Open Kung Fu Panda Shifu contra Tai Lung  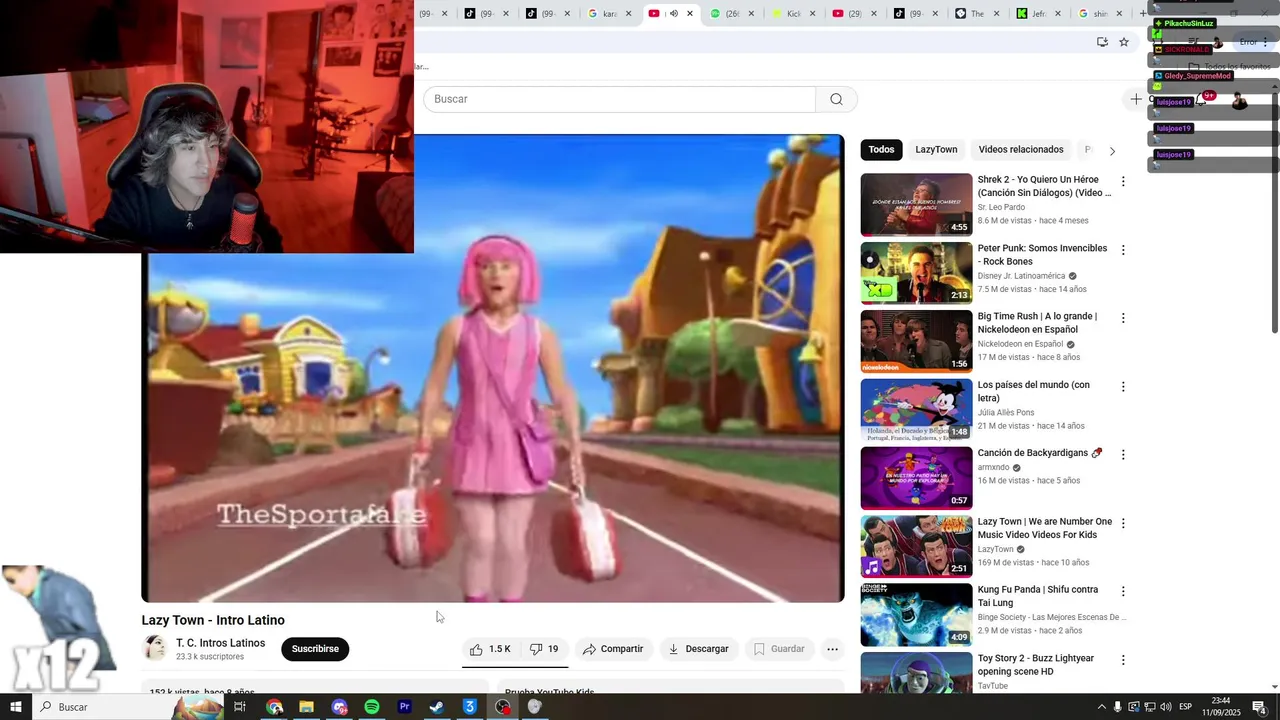(x=1038, y=596)
